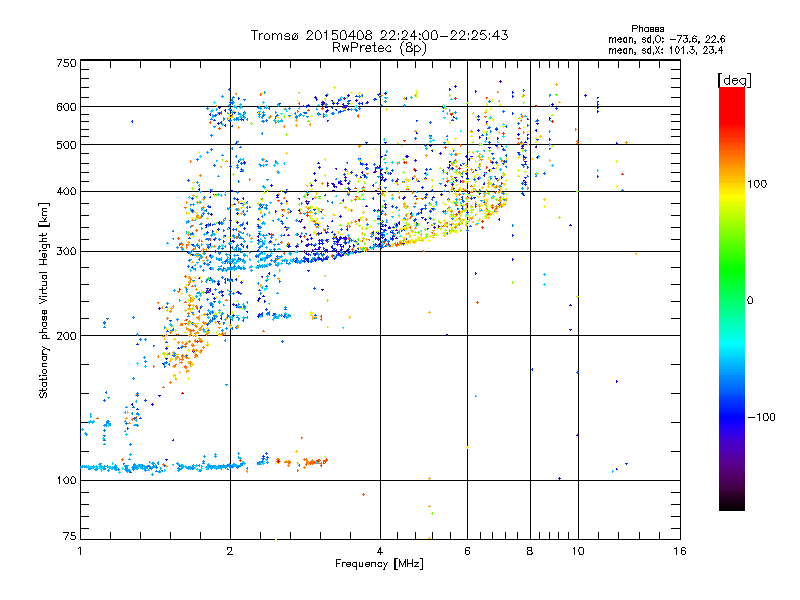
Task: Click the 'Frequency [MHz]' axis title
Action: [379, 564]
